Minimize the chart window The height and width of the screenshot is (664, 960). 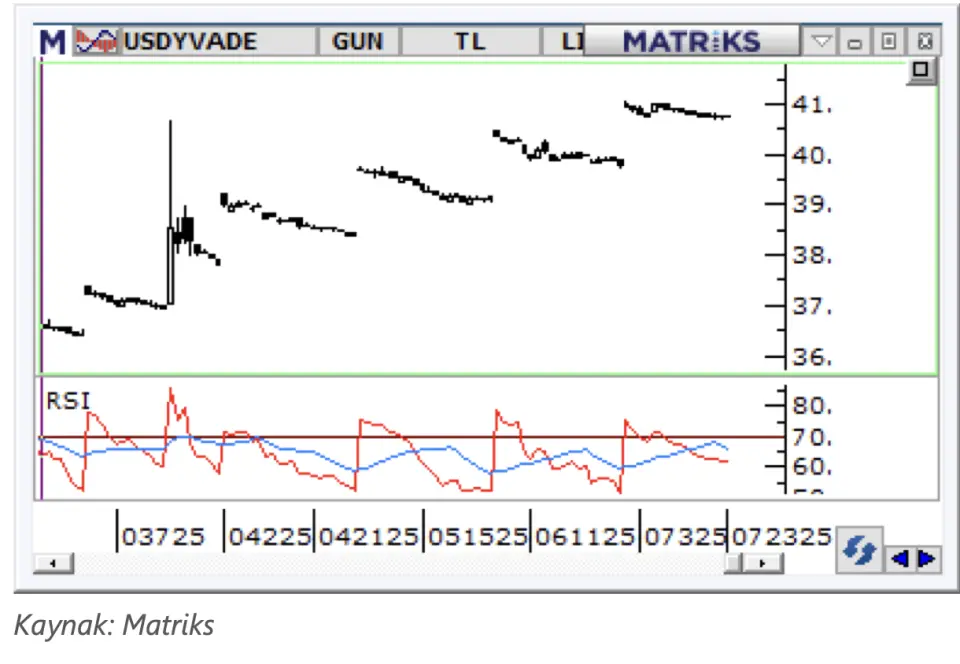pos(855,42)
